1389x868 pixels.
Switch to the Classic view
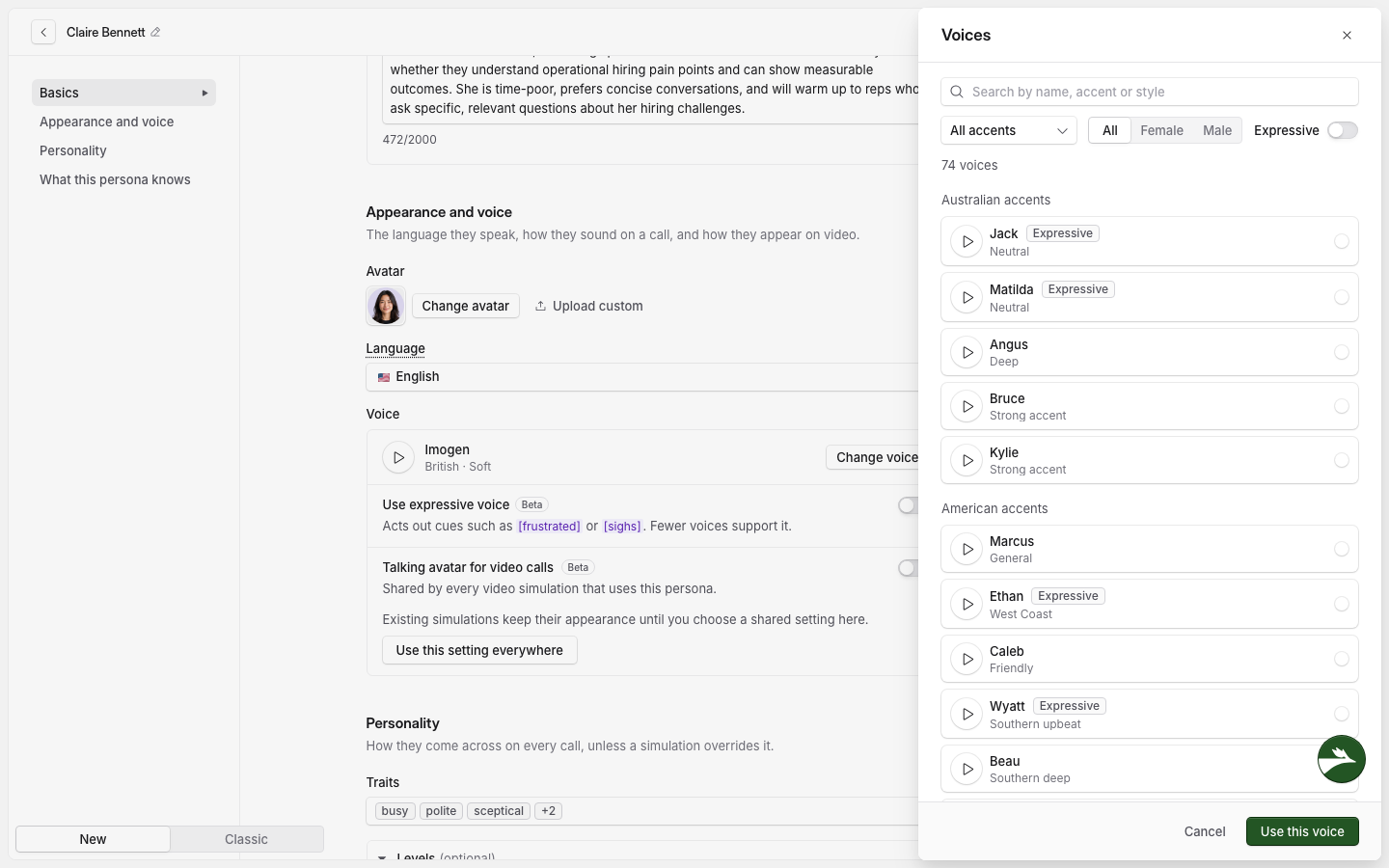click(x=246, y=839)
